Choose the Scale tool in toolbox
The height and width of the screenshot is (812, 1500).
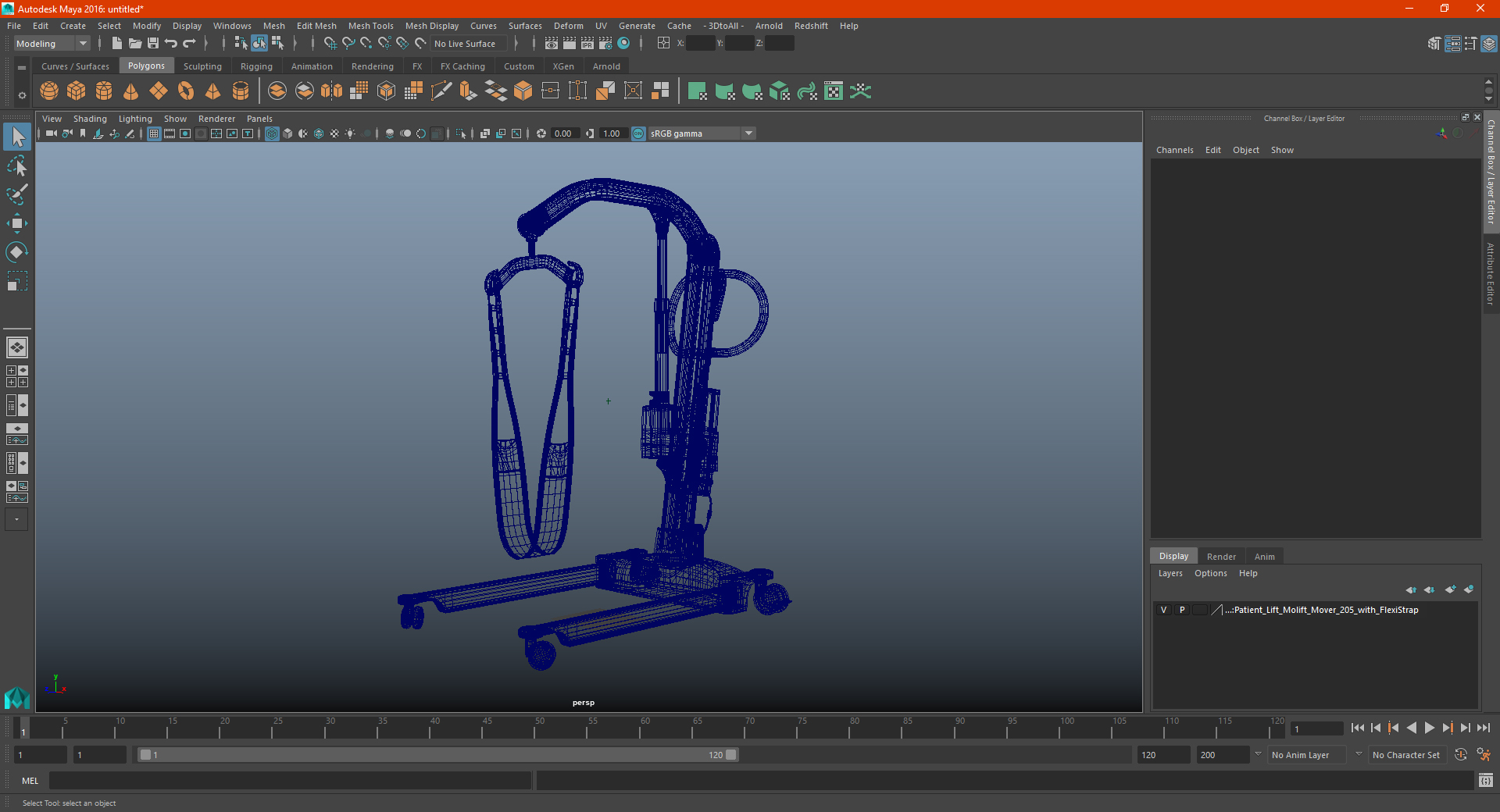pyautogui.click(x=16, y=280)
